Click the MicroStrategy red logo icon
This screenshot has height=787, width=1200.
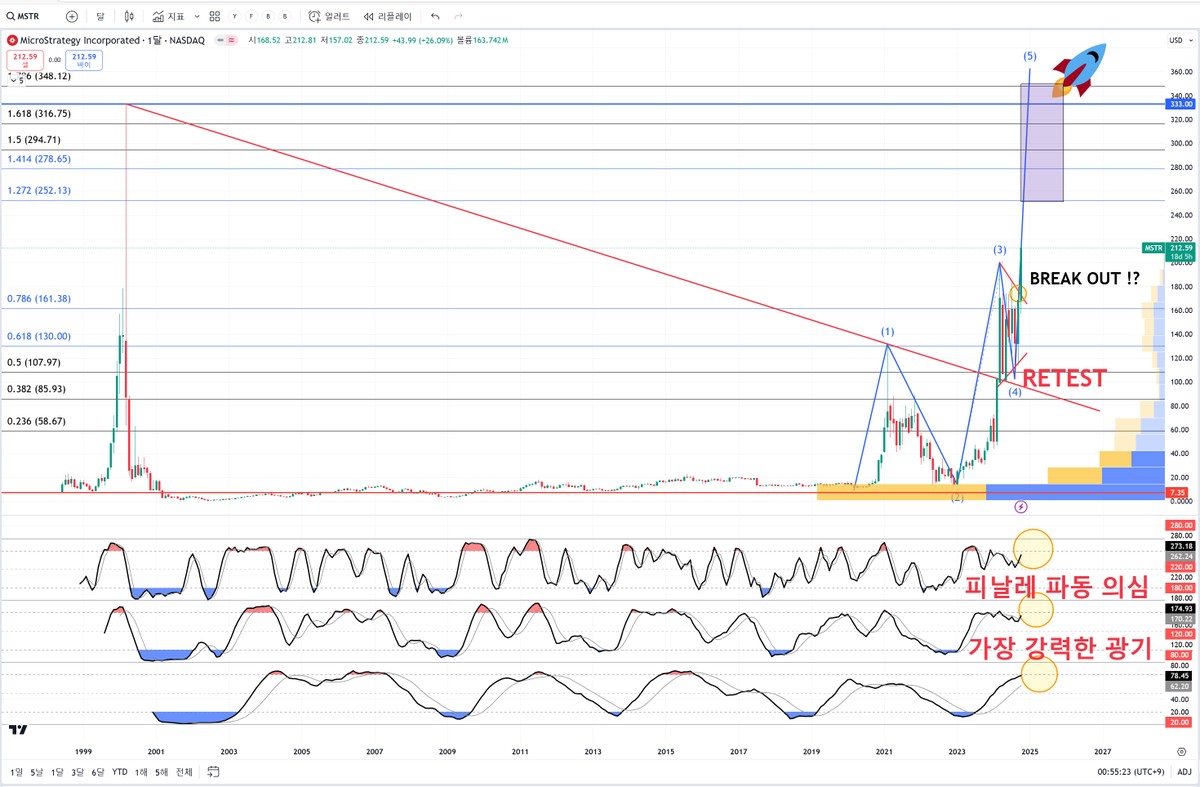12,40
